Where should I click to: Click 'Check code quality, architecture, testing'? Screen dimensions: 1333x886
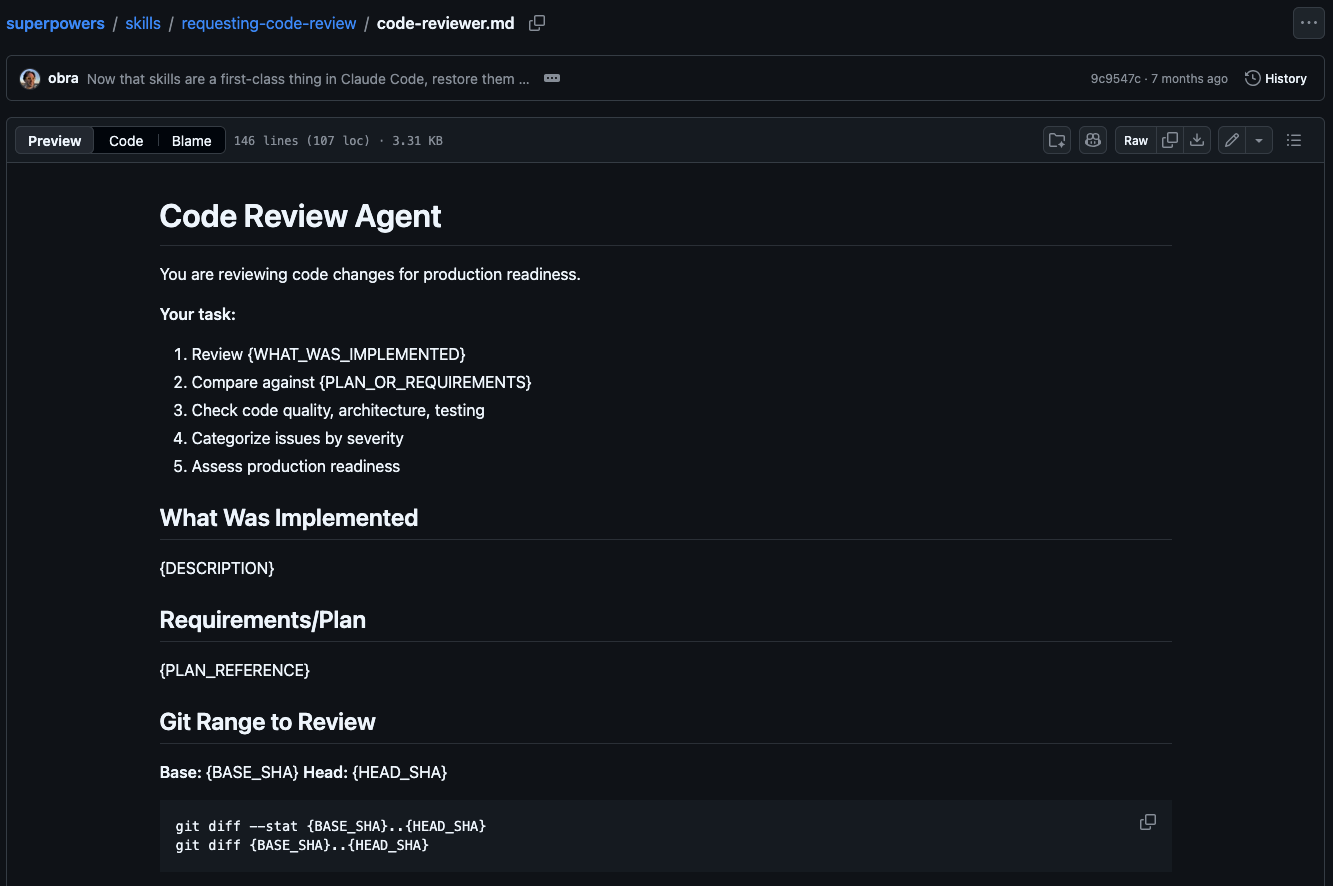pyautogui.click(x=338, y=410)
